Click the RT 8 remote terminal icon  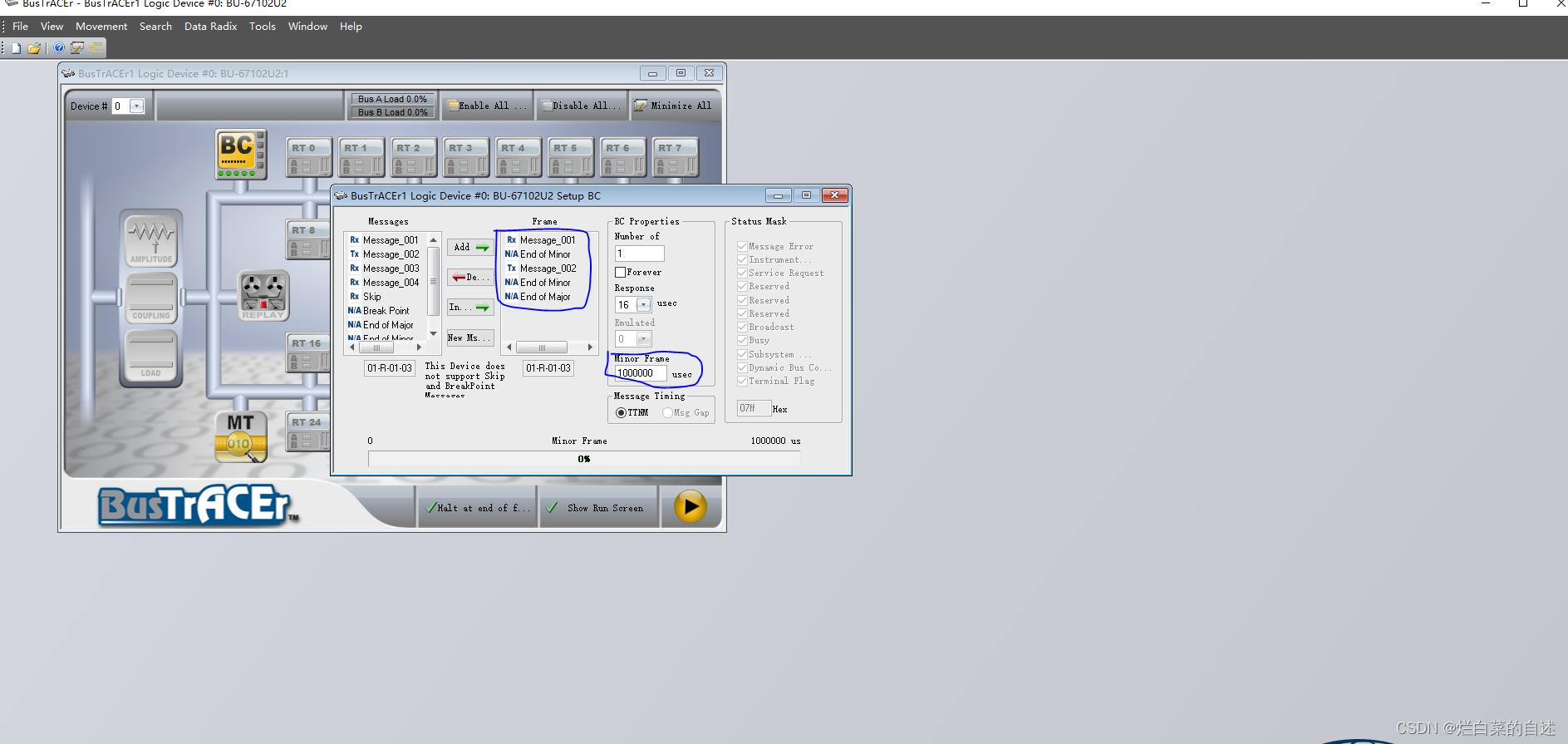pos(308,239)
